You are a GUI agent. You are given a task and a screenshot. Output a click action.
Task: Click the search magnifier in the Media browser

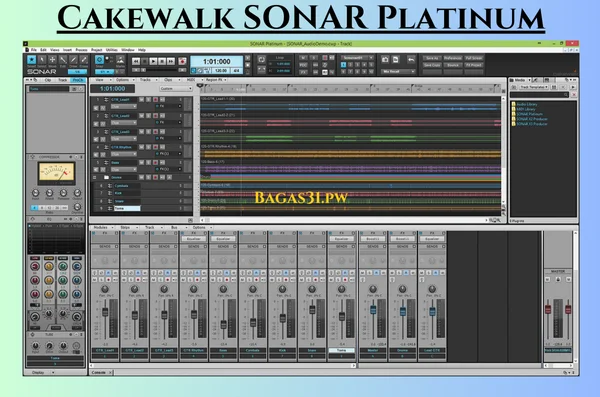pyautogui.click(x=566, y=95)
